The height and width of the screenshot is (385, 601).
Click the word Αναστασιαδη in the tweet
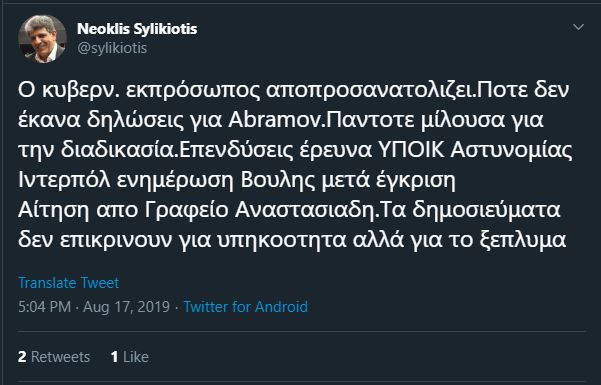(304, 209)
